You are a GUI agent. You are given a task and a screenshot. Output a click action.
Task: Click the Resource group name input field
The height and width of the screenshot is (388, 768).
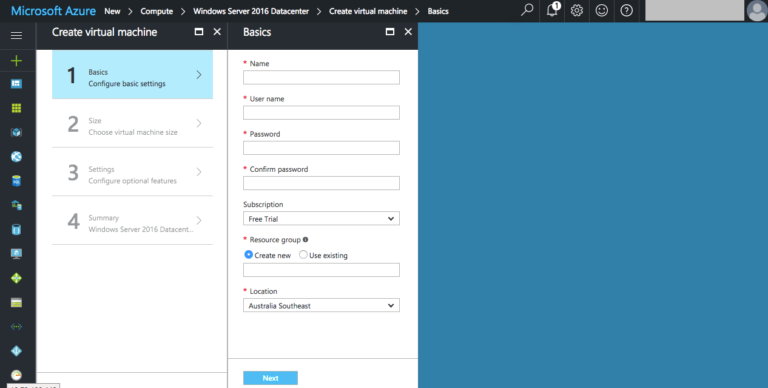point(321,270)
